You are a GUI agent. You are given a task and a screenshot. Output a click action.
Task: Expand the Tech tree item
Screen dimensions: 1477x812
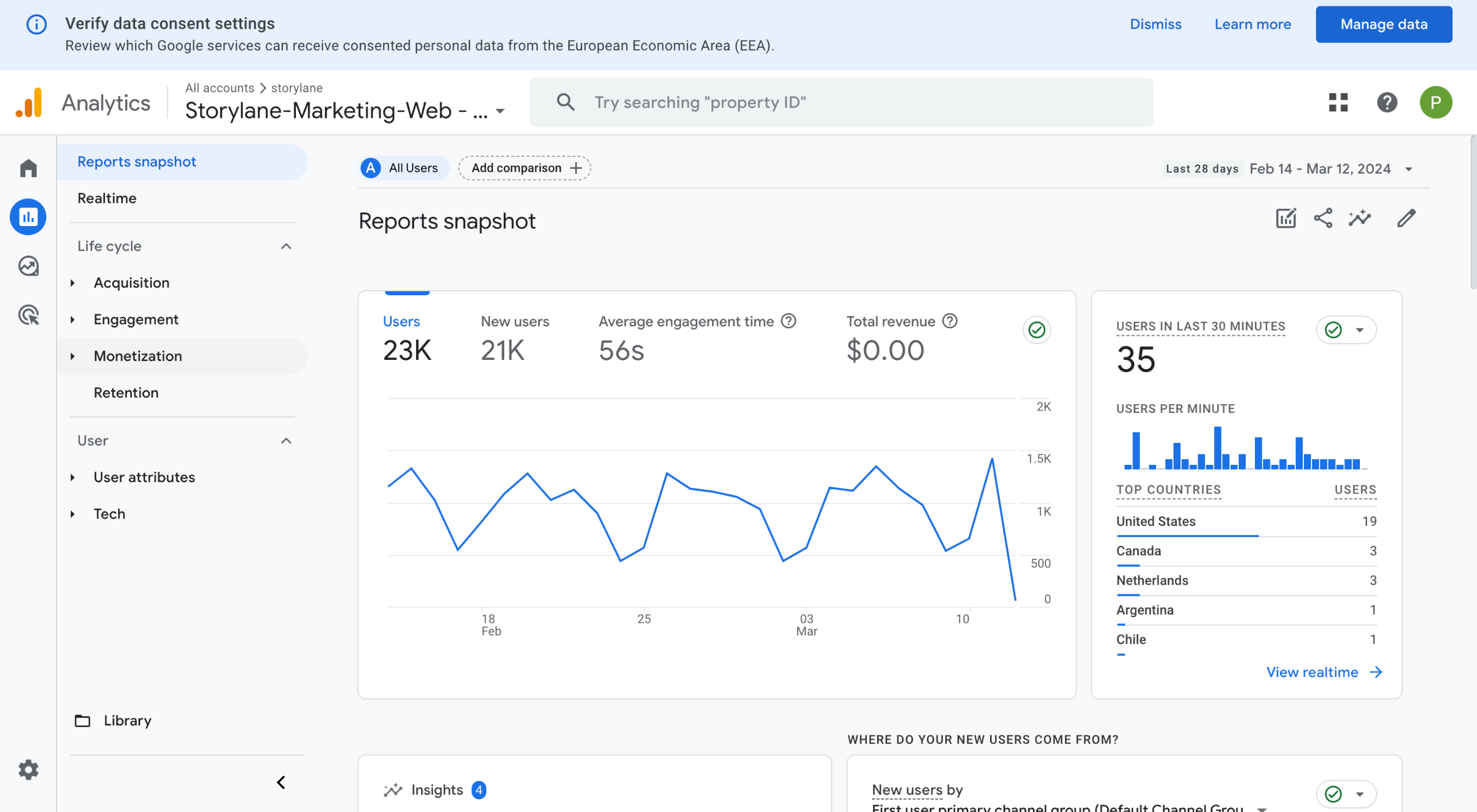tap(73, 514)
